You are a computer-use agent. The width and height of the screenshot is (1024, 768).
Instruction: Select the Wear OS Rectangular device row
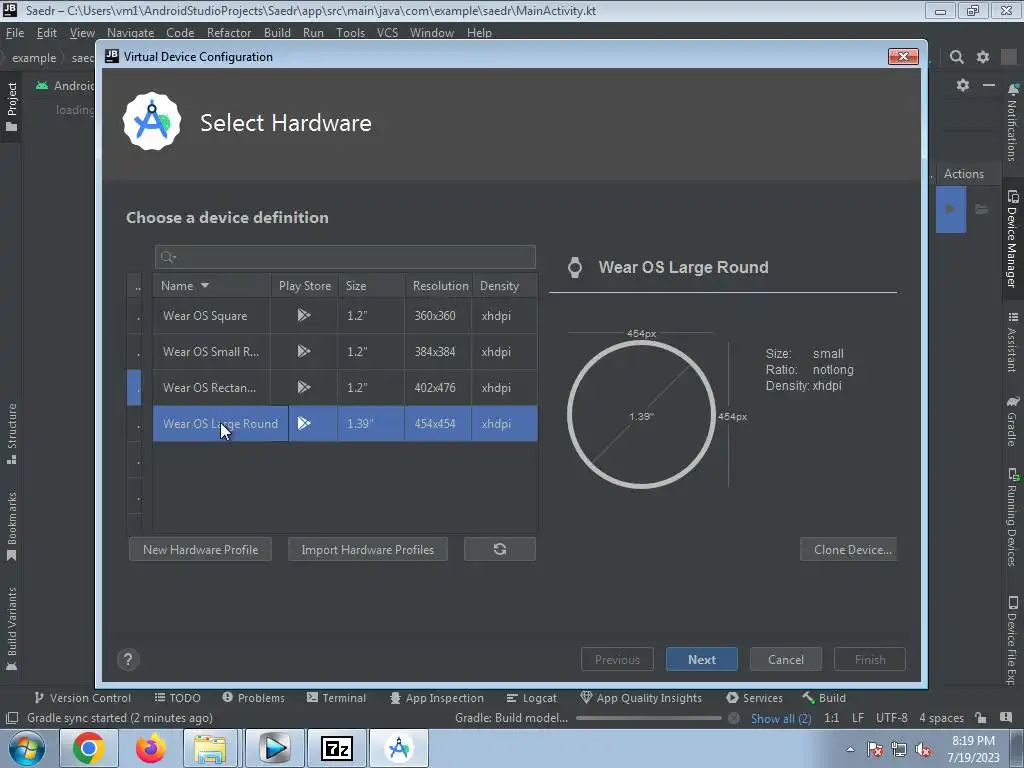345,387
